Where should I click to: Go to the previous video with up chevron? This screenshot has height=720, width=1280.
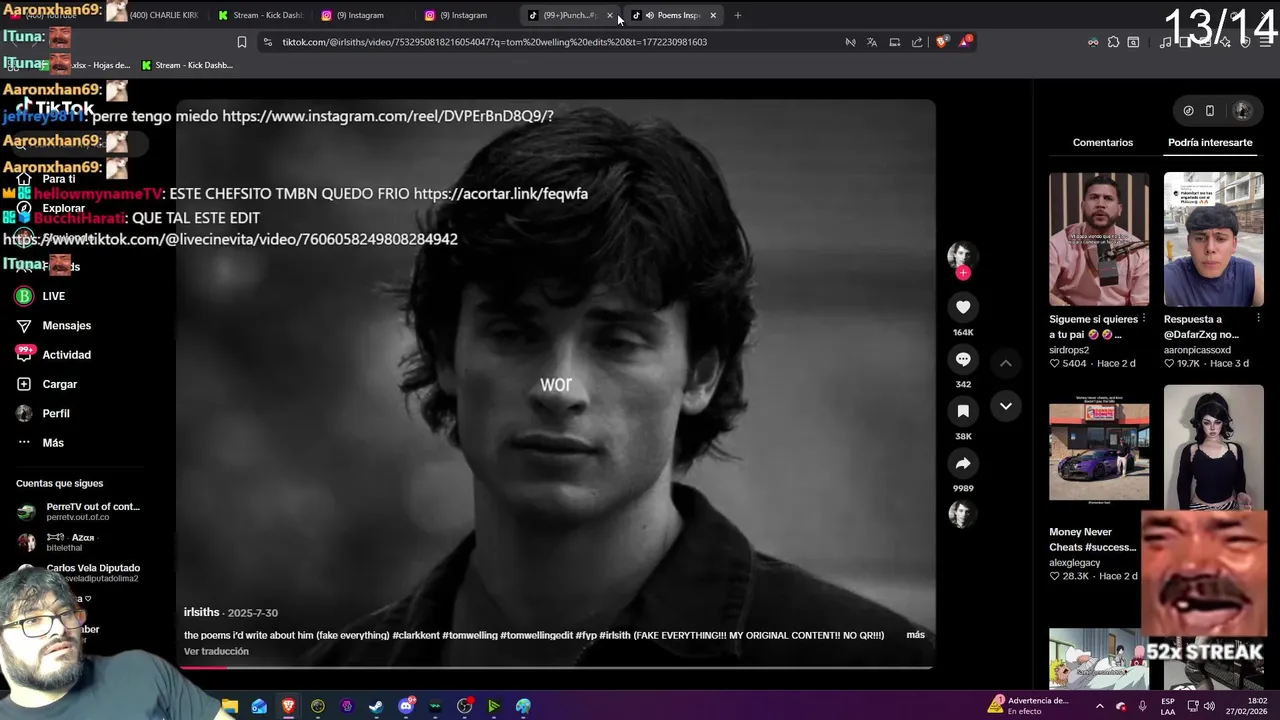[1006, 363]
